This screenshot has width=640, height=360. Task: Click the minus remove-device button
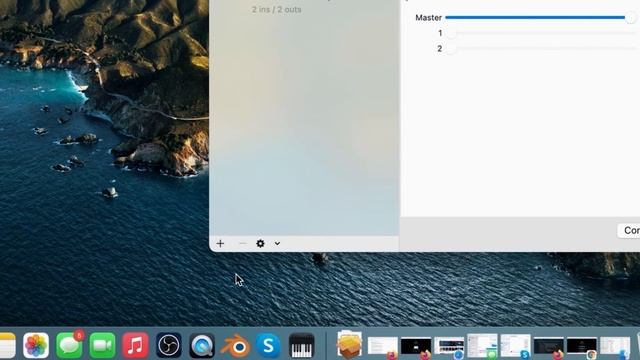pyautogui.click(x=242, y=244)
